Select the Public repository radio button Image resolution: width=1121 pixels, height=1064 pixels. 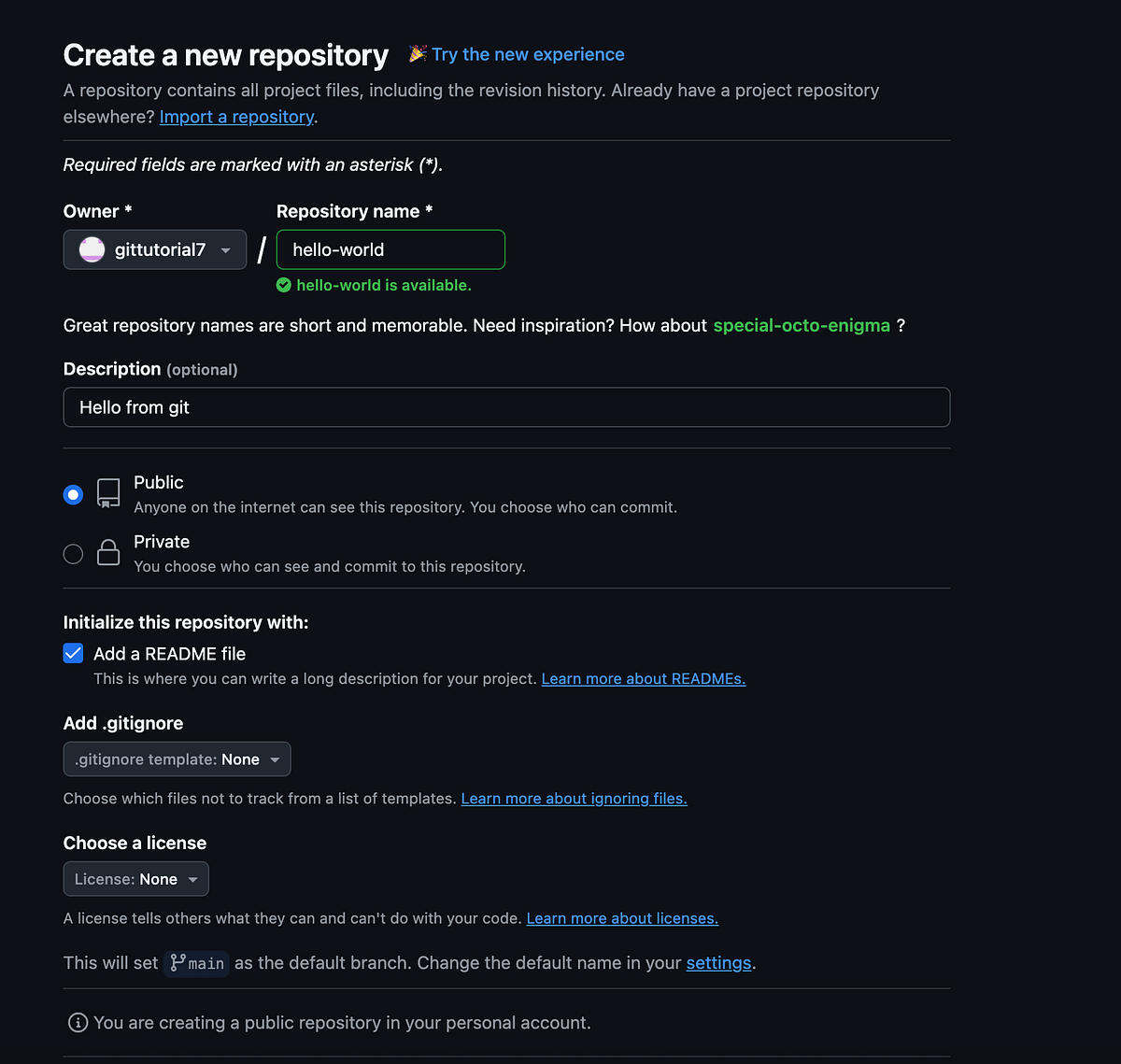point(73,494)
